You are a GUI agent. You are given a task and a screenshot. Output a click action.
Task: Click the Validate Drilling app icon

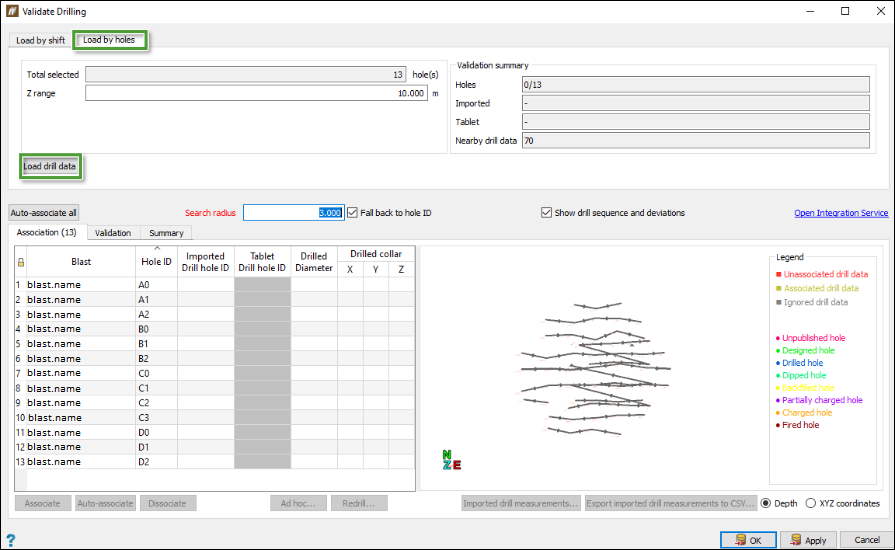click(x=11, y=11)
